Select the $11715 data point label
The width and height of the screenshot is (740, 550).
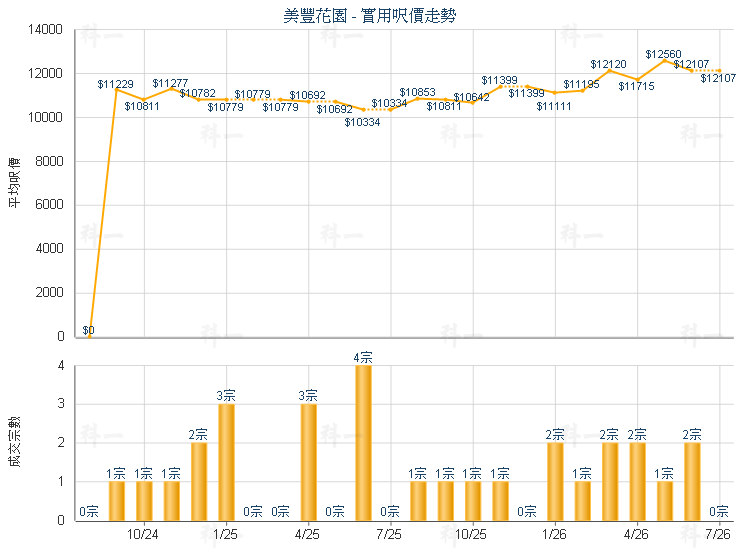(637, 86)
